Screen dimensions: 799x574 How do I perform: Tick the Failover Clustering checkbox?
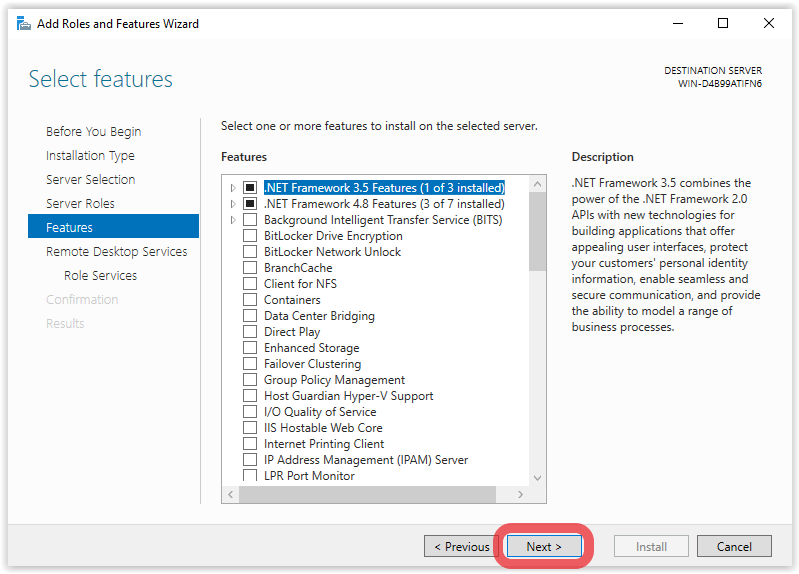click(x=250, y=364)
